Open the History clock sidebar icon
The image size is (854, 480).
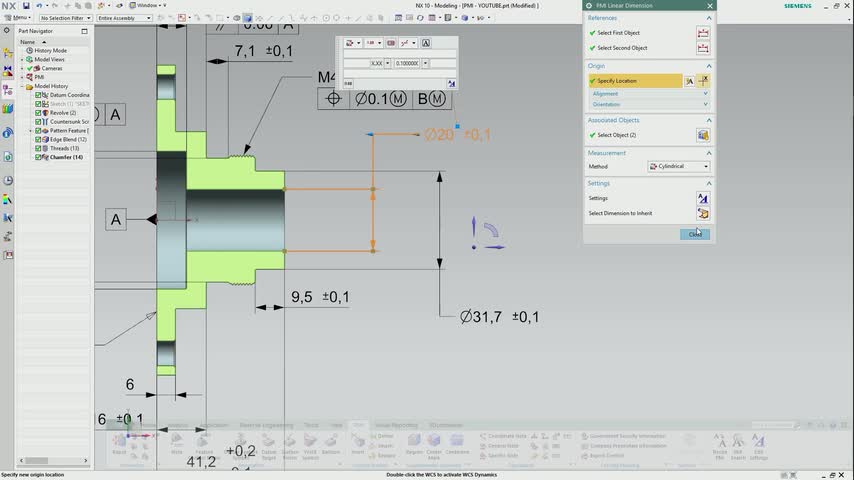coord(8,180)
